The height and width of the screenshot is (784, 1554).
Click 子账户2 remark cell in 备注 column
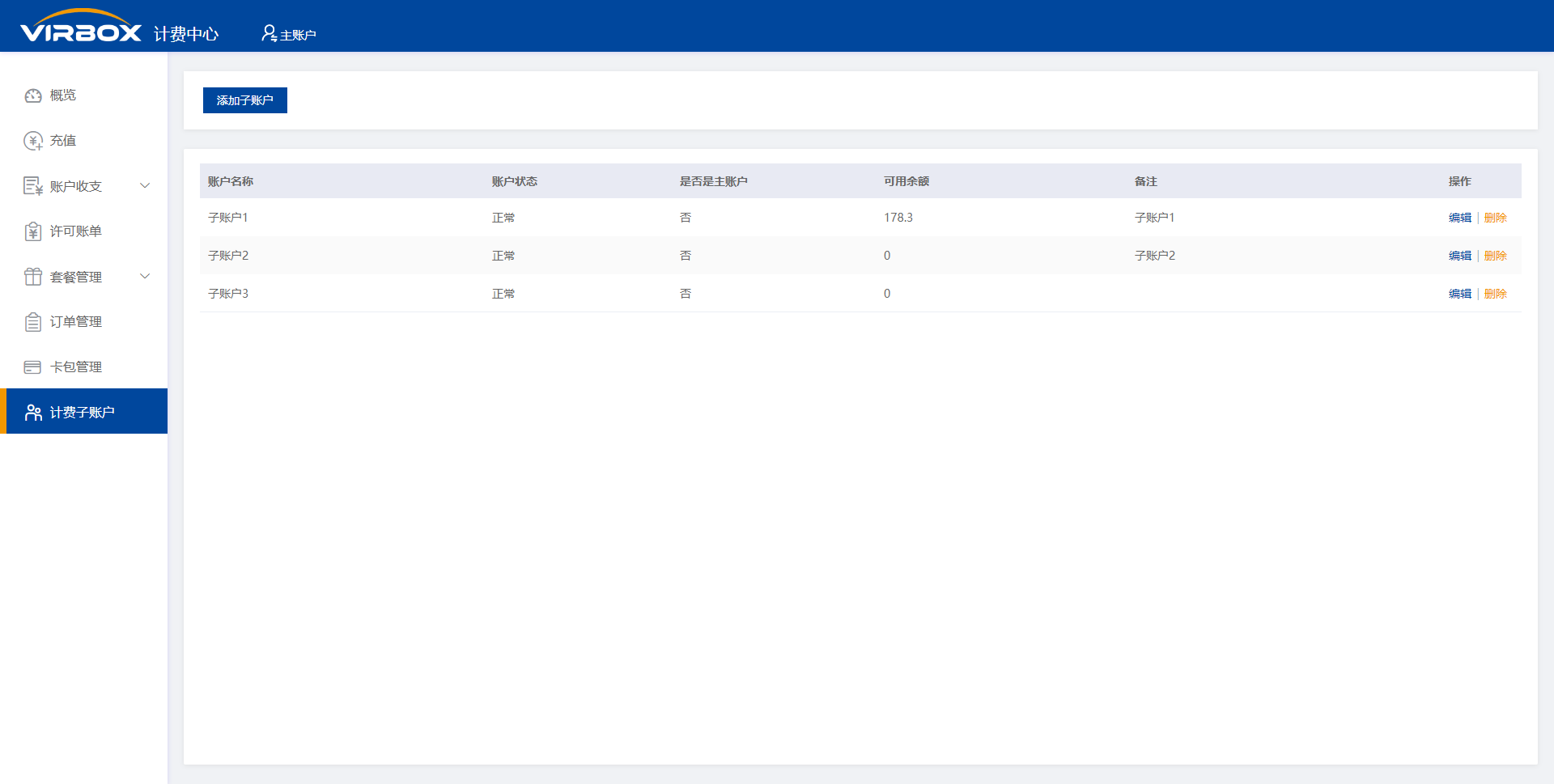click(1155, 256)
